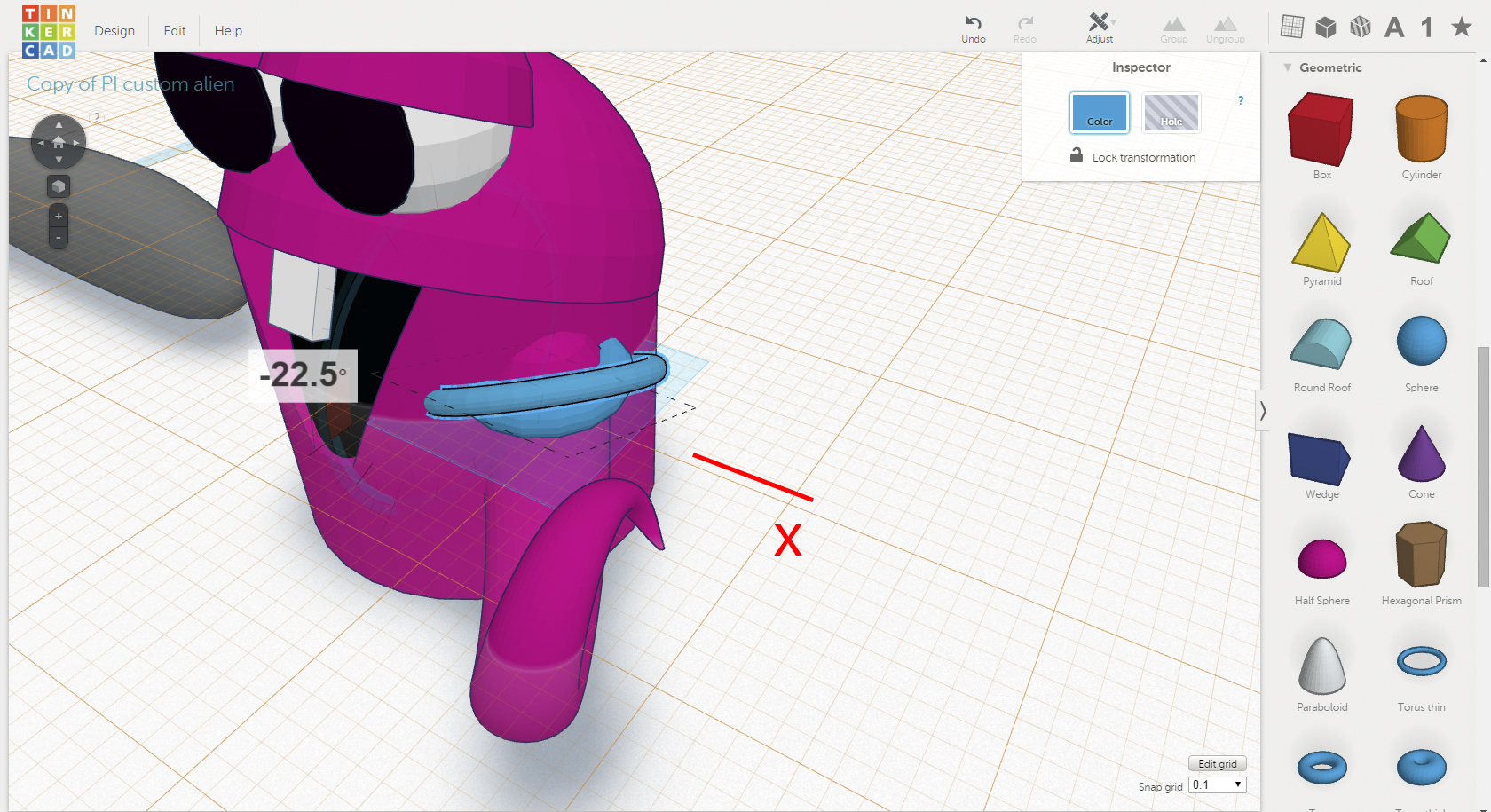Click the Tinkercad logo

48,31
